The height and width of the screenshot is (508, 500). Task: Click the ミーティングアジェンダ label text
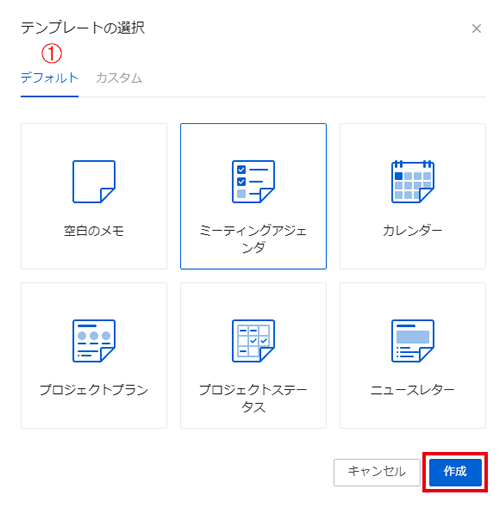[253, 239]
